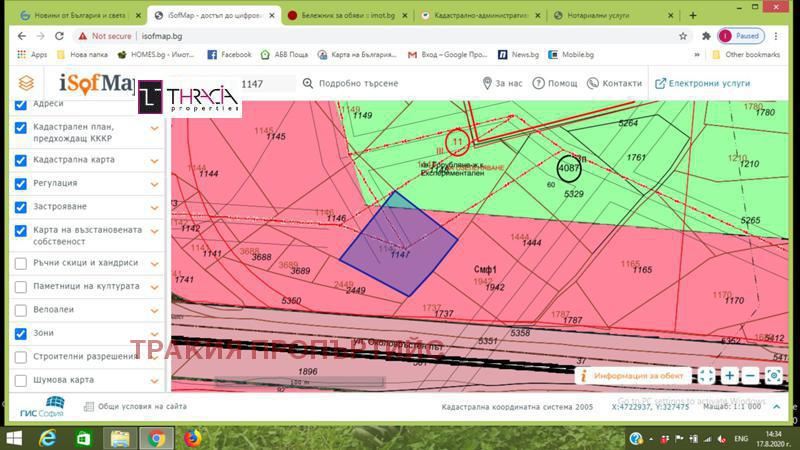Screen dimensions: 800x450
Task: Toggle Карта на възстановената собственост checkbox
Action: (20, 231)
